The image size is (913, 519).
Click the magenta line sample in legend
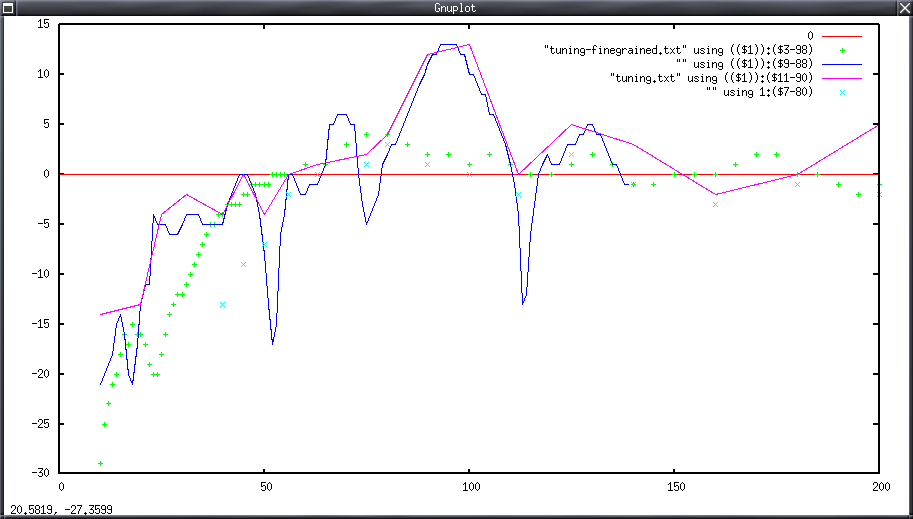point(842,78)
